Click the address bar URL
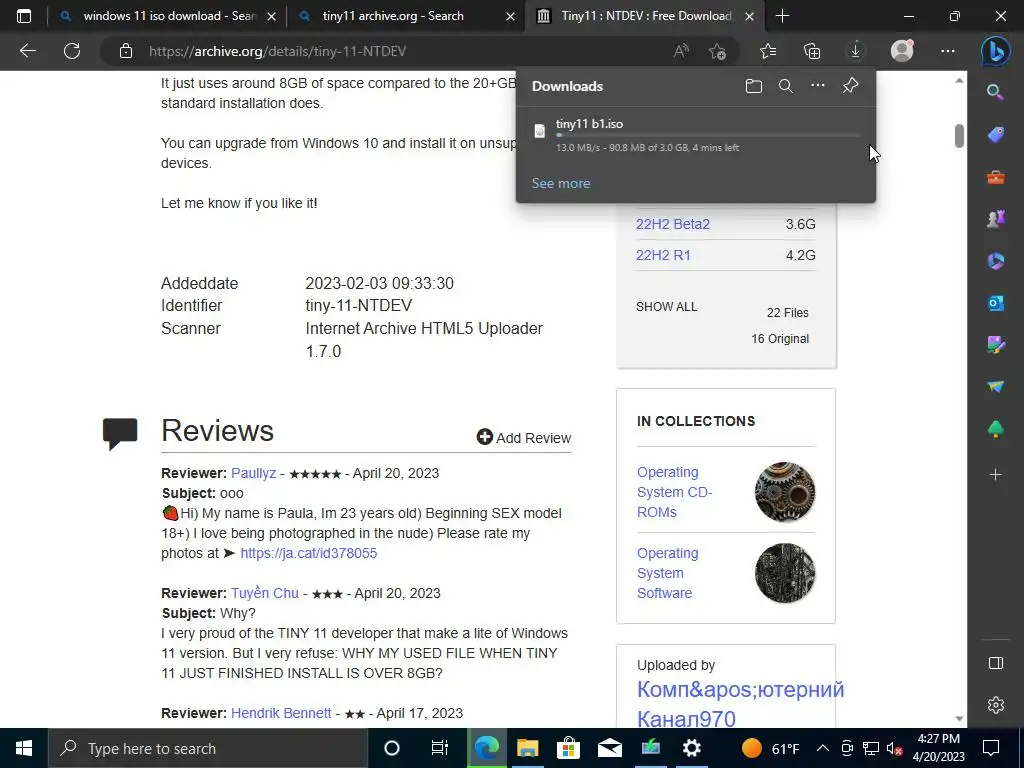This screenshot has height=768, width=1024. [278, 51]
